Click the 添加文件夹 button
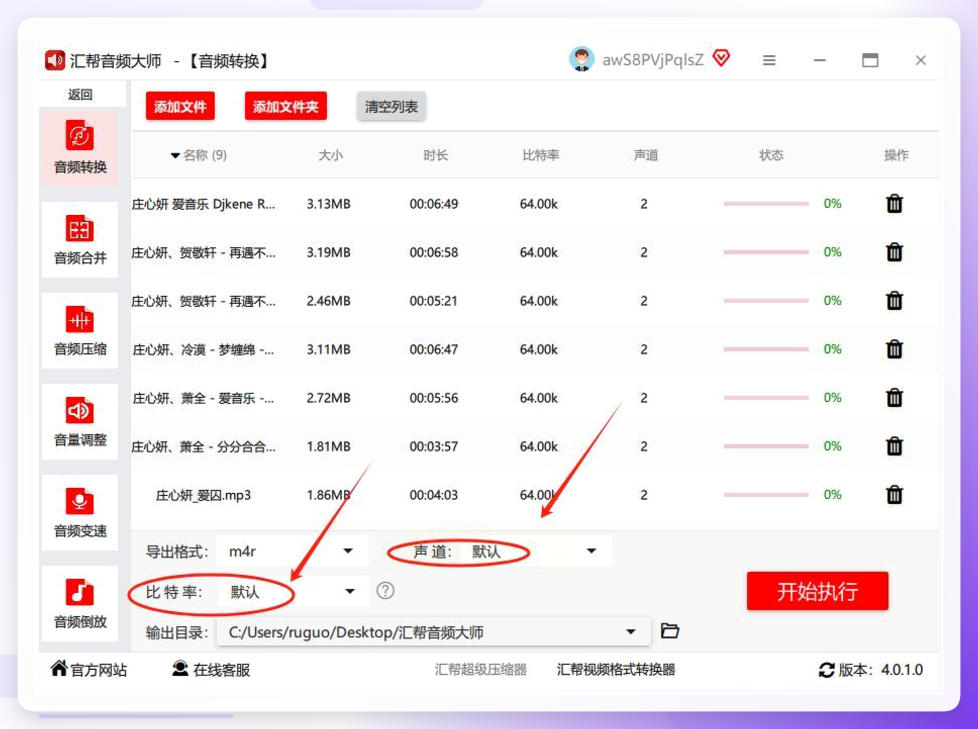978x729 pixels. [x=286, y=107]
